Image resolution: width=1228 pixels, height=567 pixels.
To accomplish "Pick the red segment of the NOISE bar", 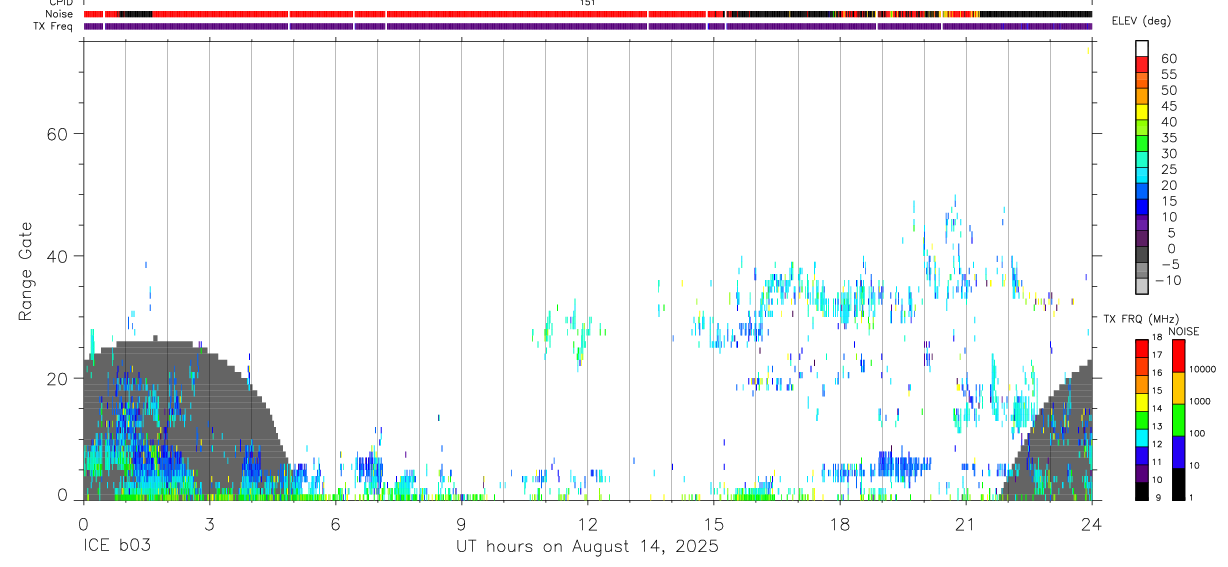I will coord(1178,355).
